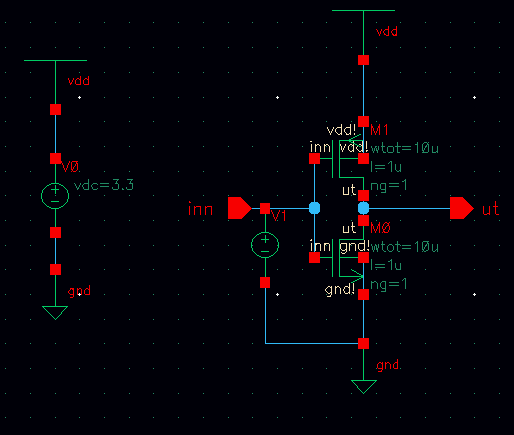Click the gnd wire corner terminal square
The image size is (514, 435).
363,343
